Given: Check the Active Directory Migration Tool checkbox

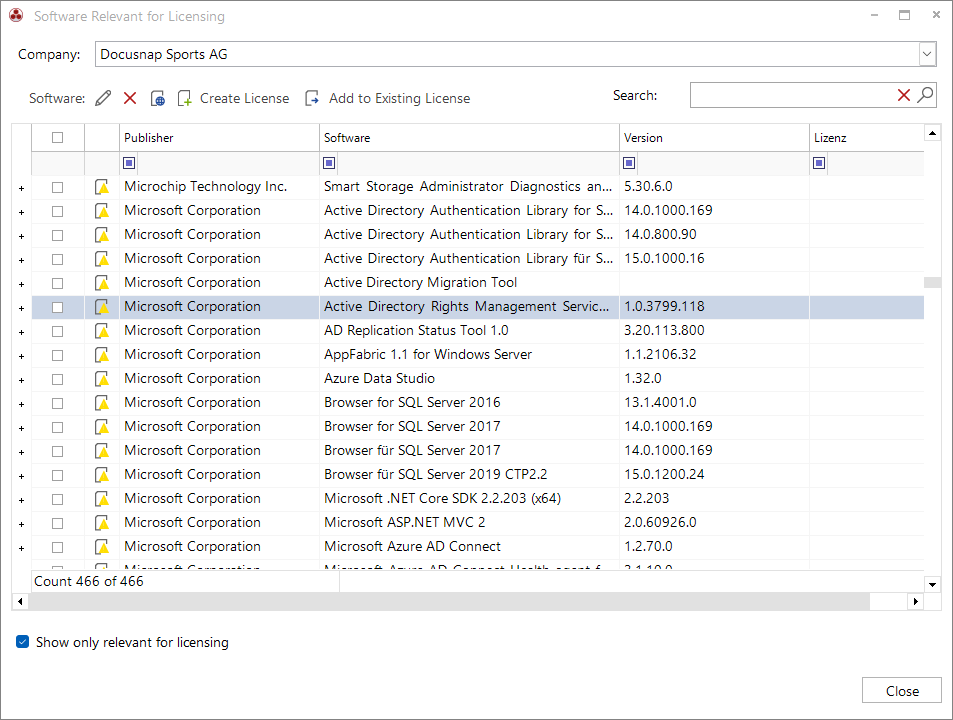Looking at the screenshot, I should pyautogui.click(x=58, y=283).
